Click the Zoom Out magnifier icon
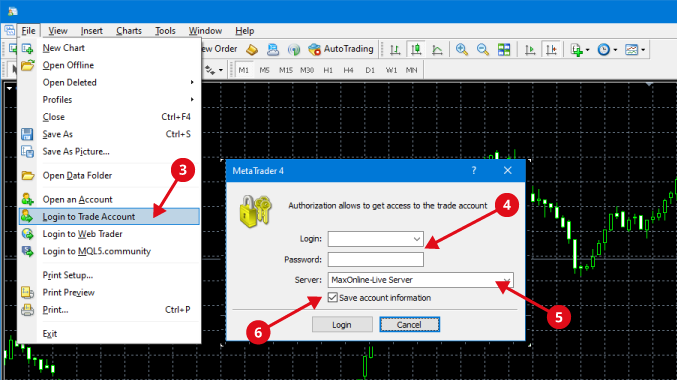The image size is (677, 380). [483, 50]
